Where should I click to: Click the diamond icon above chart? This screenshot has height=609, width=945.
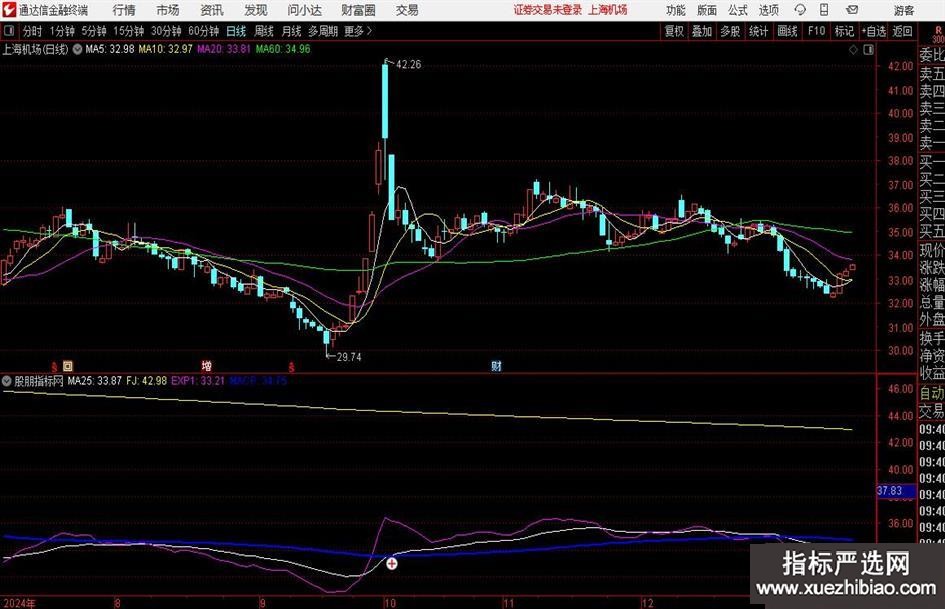[x=853, y=50]
